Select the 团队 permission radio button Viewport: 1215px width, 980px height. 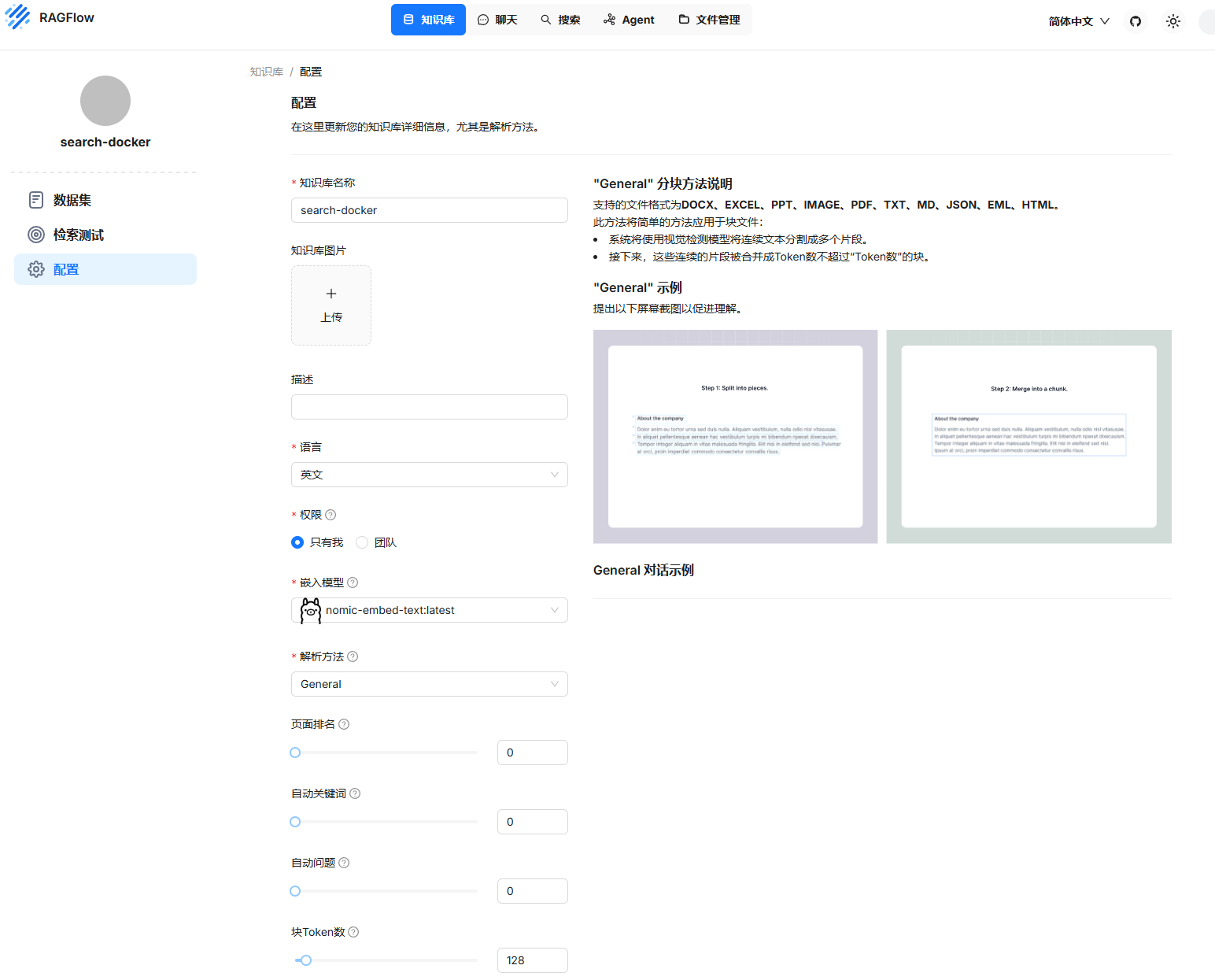coord(362,542)
